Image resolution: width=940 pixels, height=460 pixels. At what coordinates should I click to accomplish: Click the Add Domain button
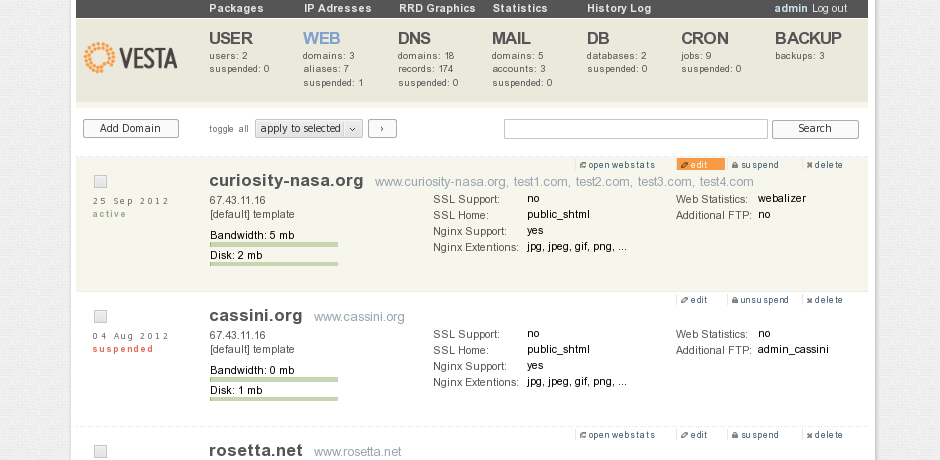coord(131,128)
